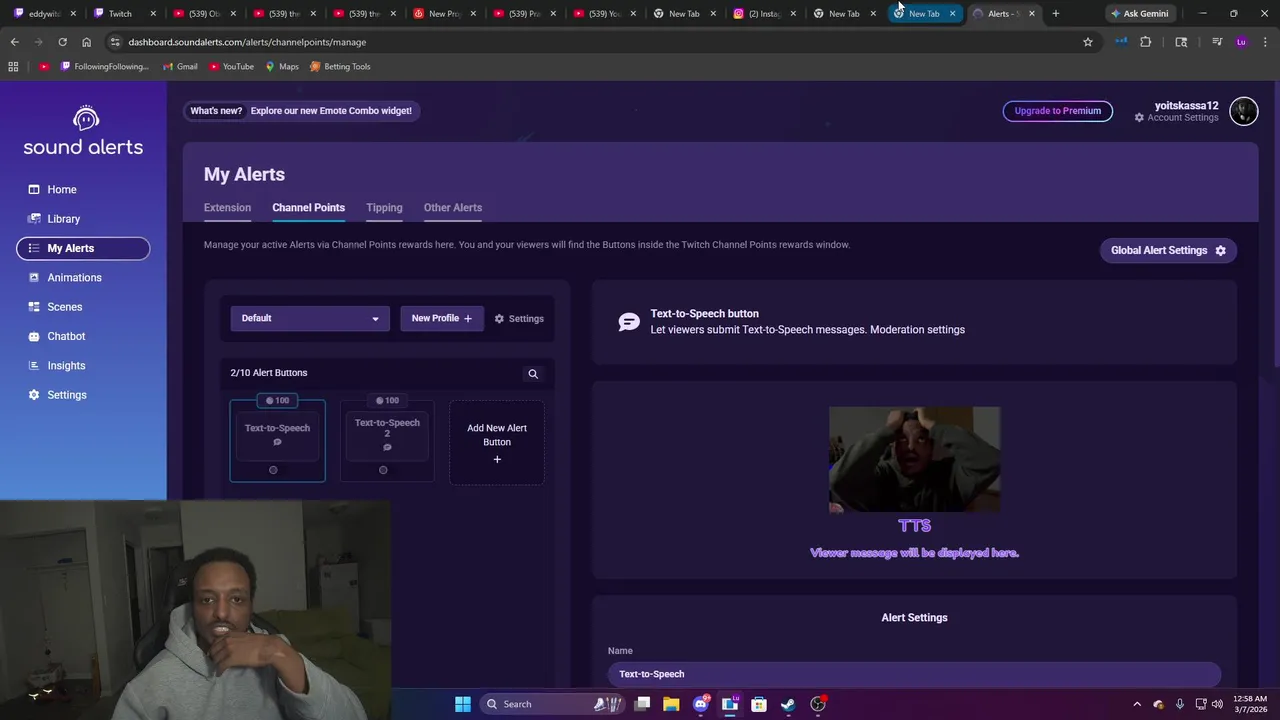Select the Channel Points tab
1280x720 pixels.
(x=308, y=207)
